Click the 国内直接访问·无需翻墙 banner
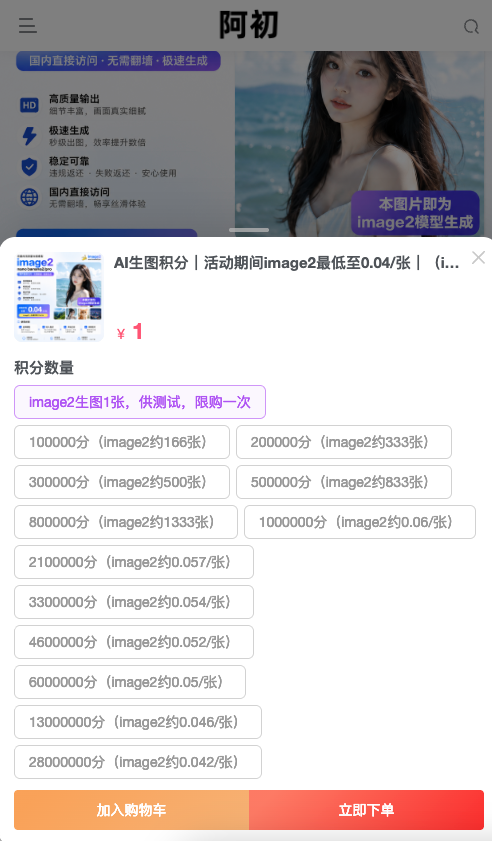Screen dimensions: 492x841 point(118,61)
